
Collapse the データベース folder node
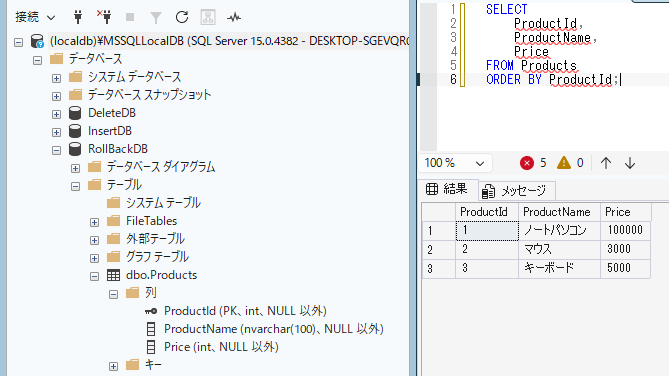tap(38, 60)
